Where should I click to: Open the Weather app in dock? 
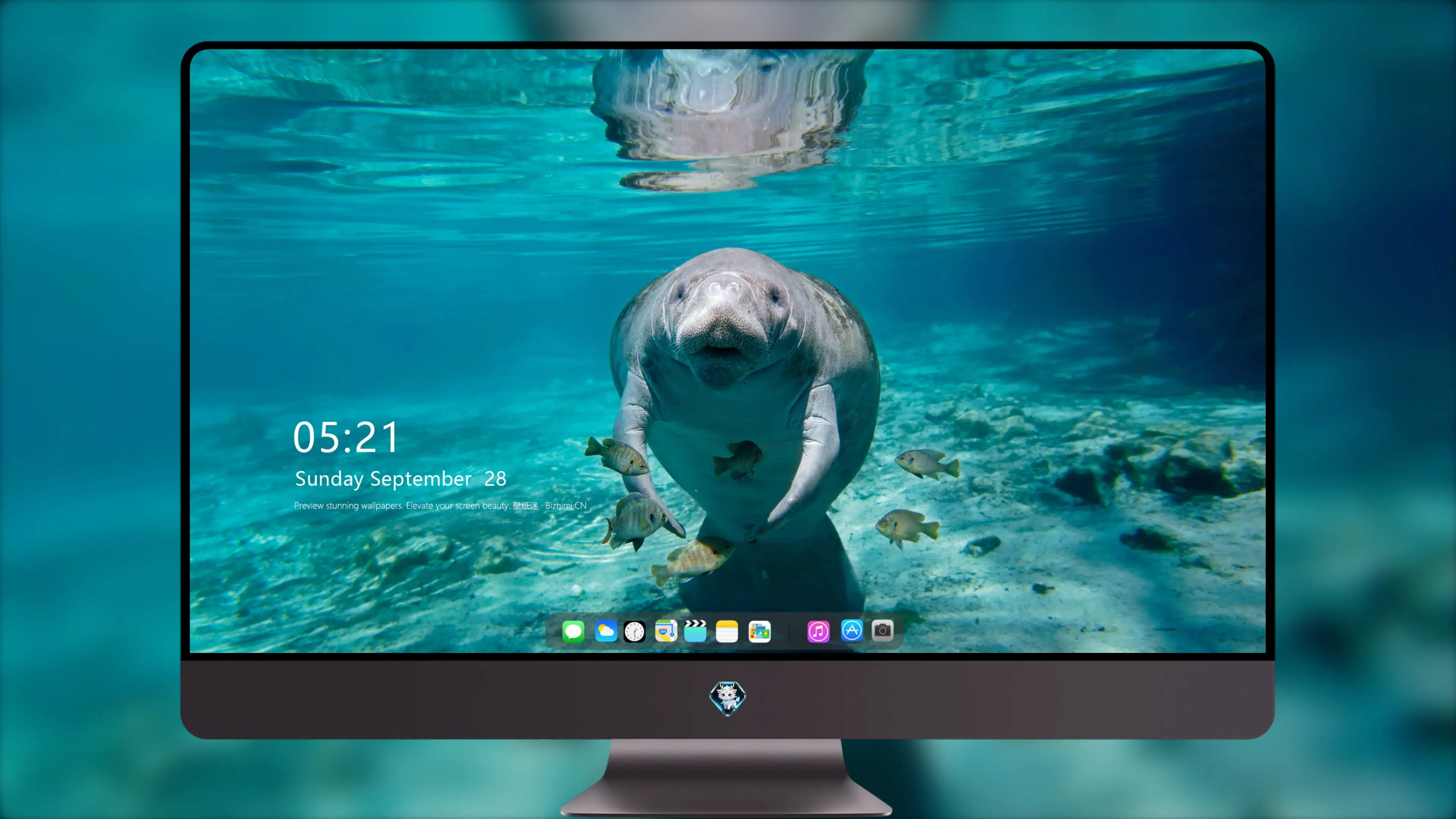[606, 631]
